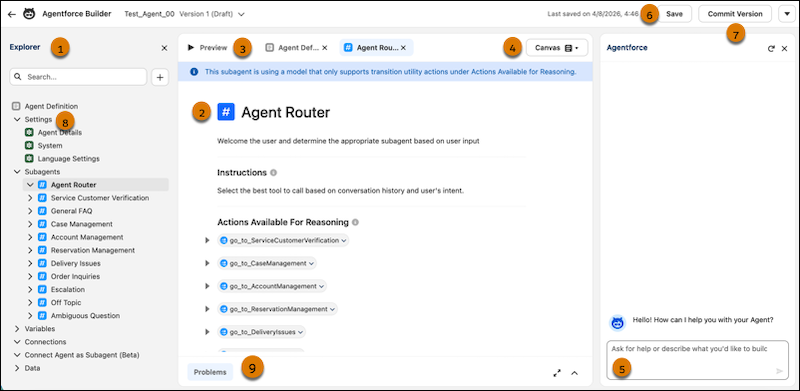
Task: Close the Agent Def... tab
Action: click(x=325, y=47)
